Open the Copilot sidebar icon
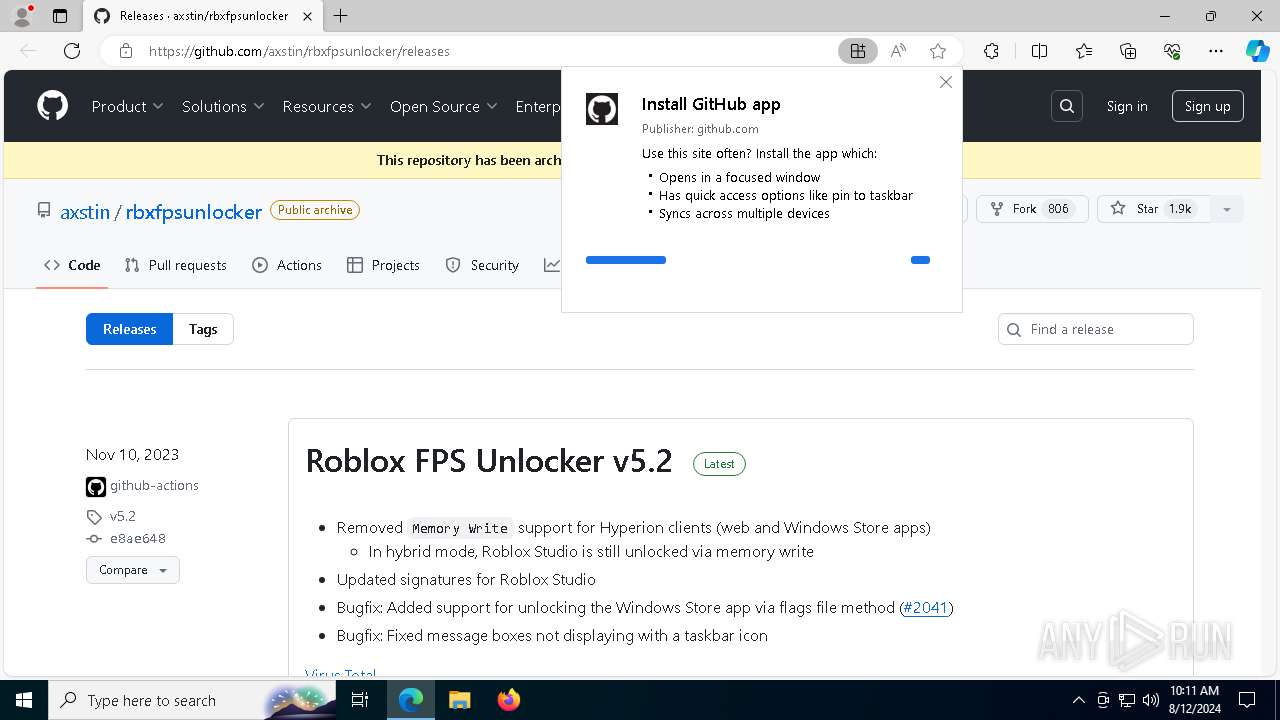Image resolution: width=1280 pixels, height=720 pixels. click(1257, 51)
